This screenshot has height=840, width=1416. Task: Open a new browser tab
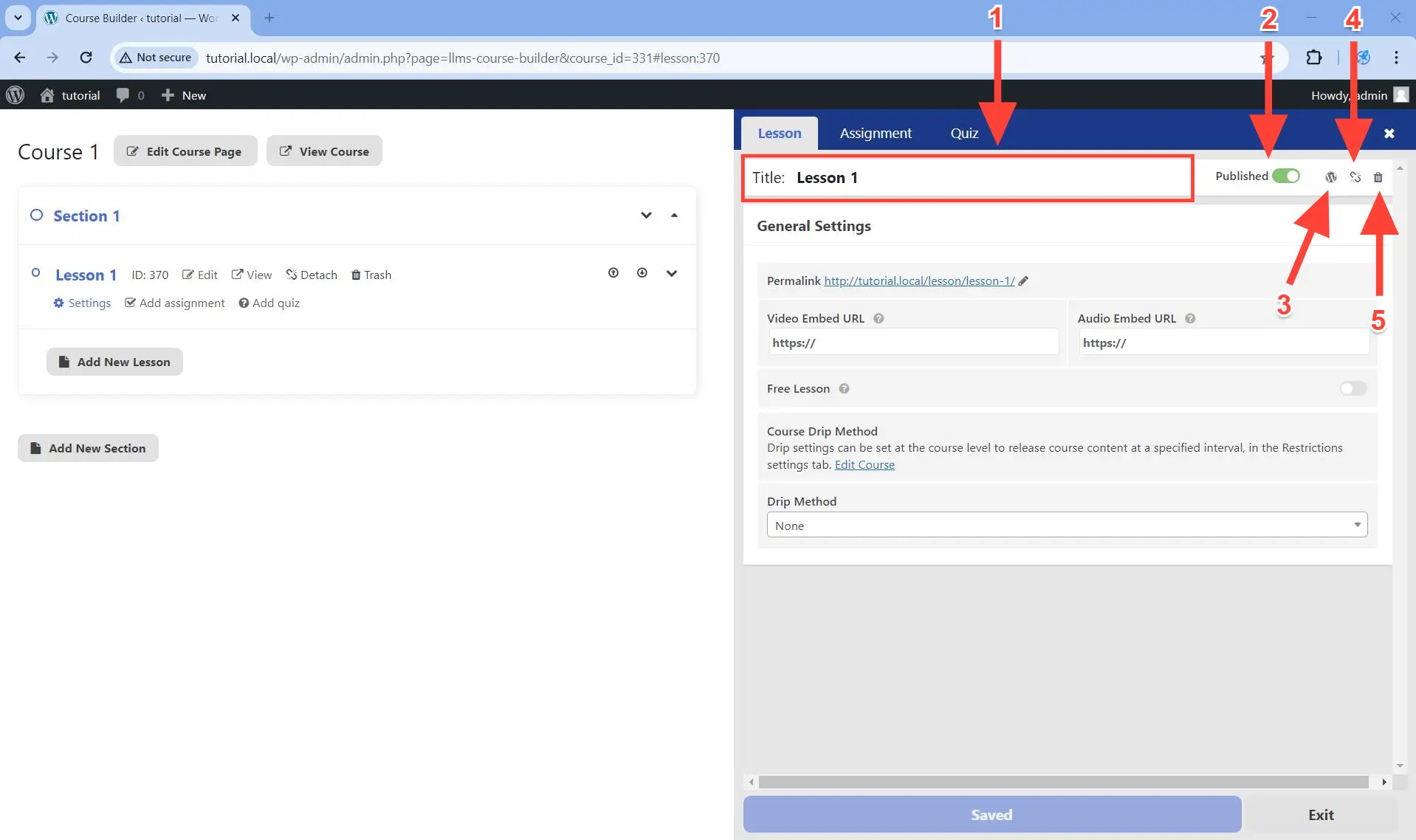point(269,18)
